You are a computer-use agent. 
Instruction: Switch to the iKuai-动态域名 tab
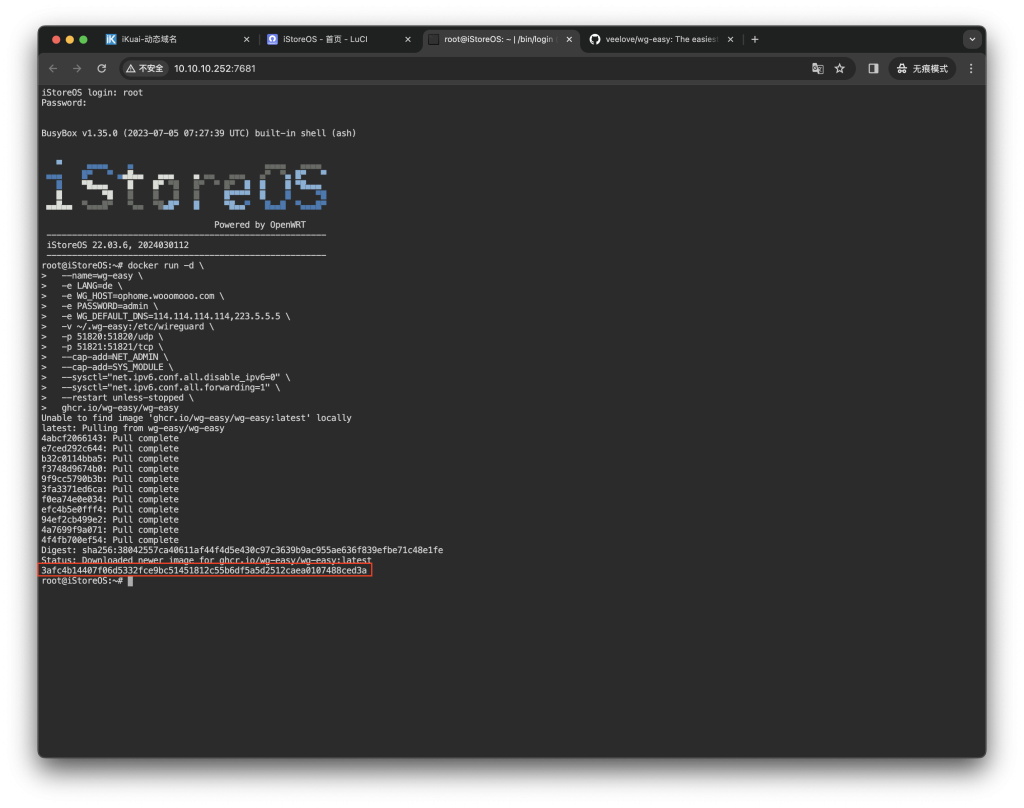176,39
